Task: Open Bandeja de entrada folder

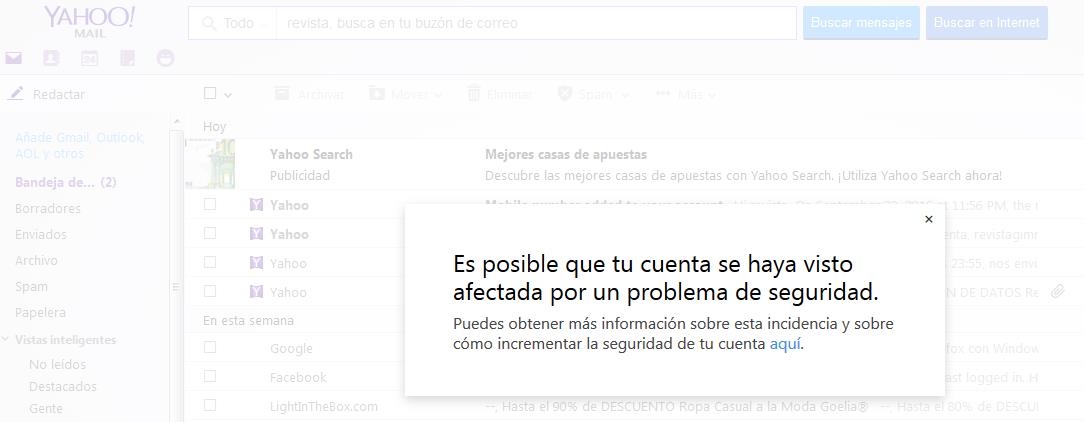Action: tap(66, 183)
